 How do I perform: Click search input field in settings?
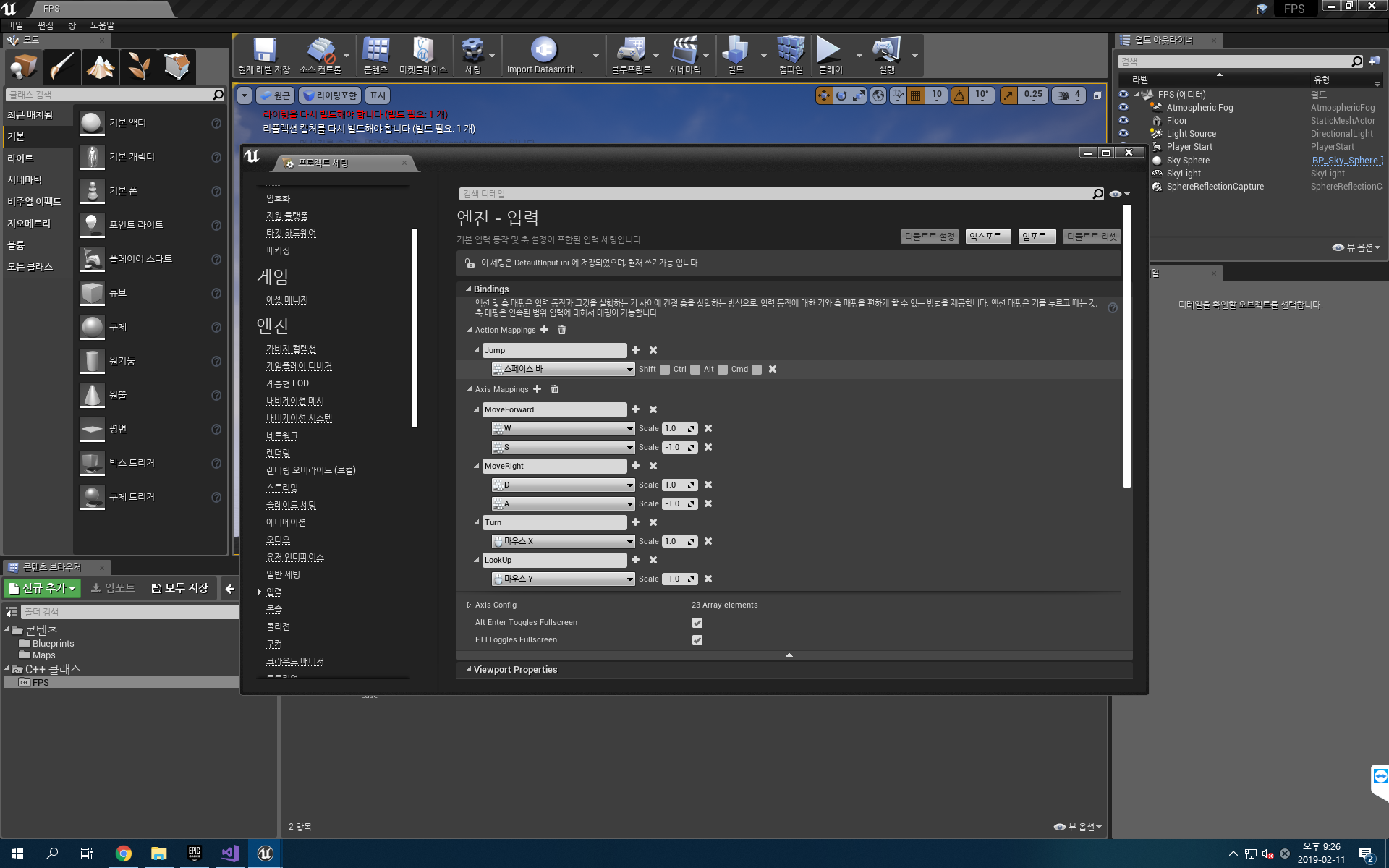(x=778, y=193)
